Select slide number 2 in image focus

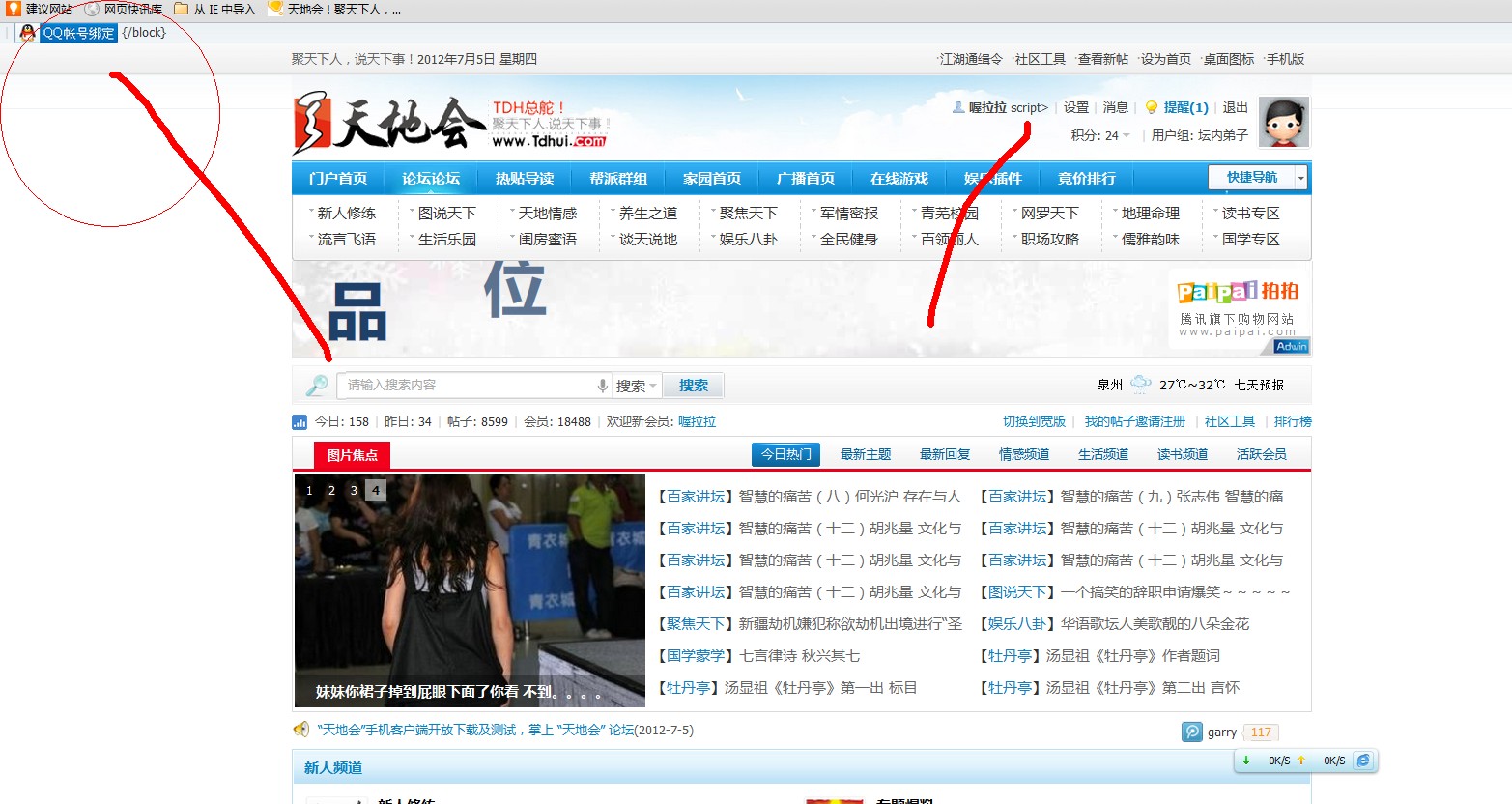(x=331, y=491)
